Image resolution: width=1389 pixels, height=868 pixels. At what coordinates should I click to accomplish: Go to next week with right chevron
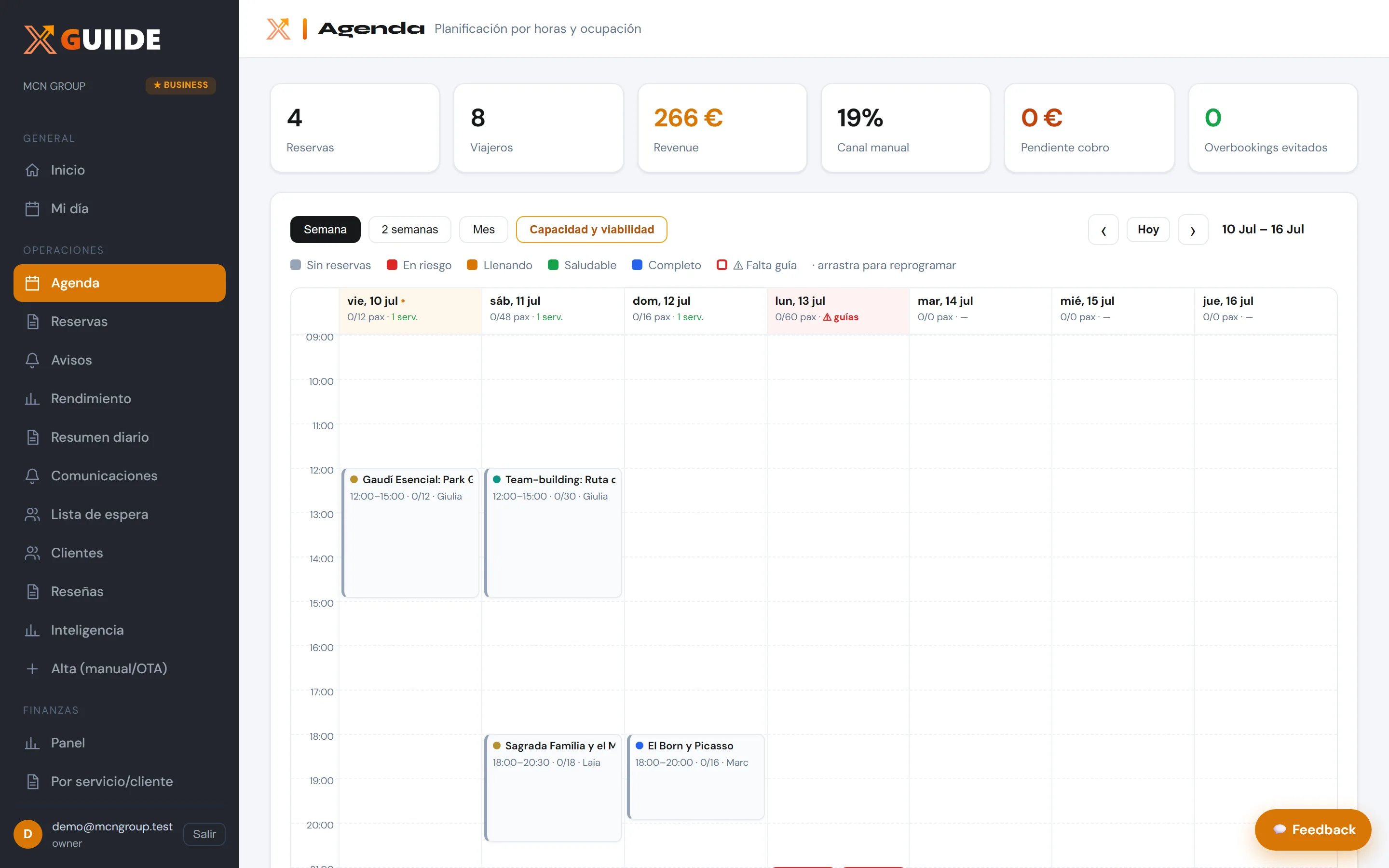click(x=1193, y=230)
